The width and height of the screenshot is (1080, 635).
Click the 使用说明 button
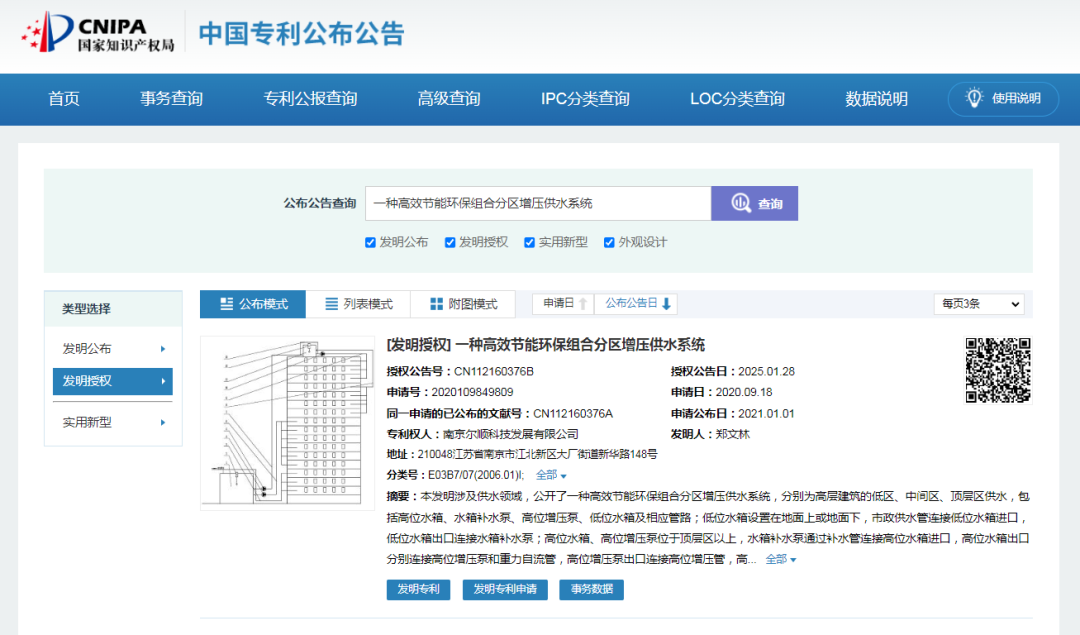[x=1003, y=98]
